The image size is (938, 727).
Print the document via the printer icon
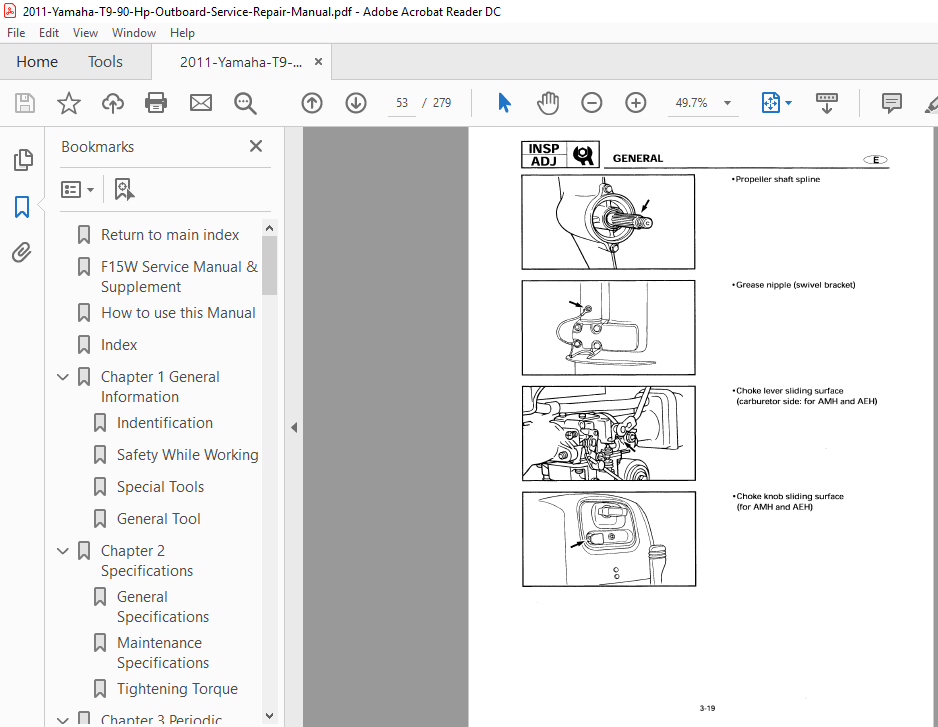click(x=156, y=103)
